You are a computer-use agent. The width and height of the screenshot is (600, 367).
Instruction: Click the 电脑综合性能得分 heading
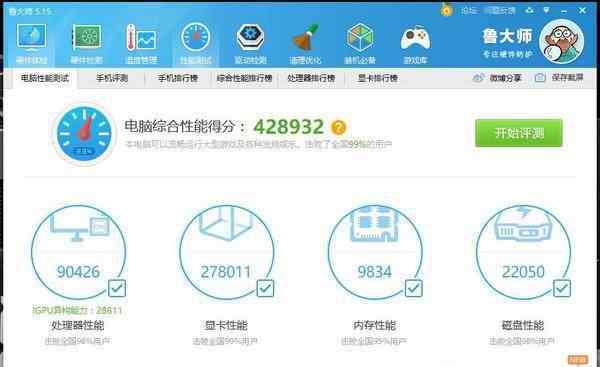(x=184, y=127)
